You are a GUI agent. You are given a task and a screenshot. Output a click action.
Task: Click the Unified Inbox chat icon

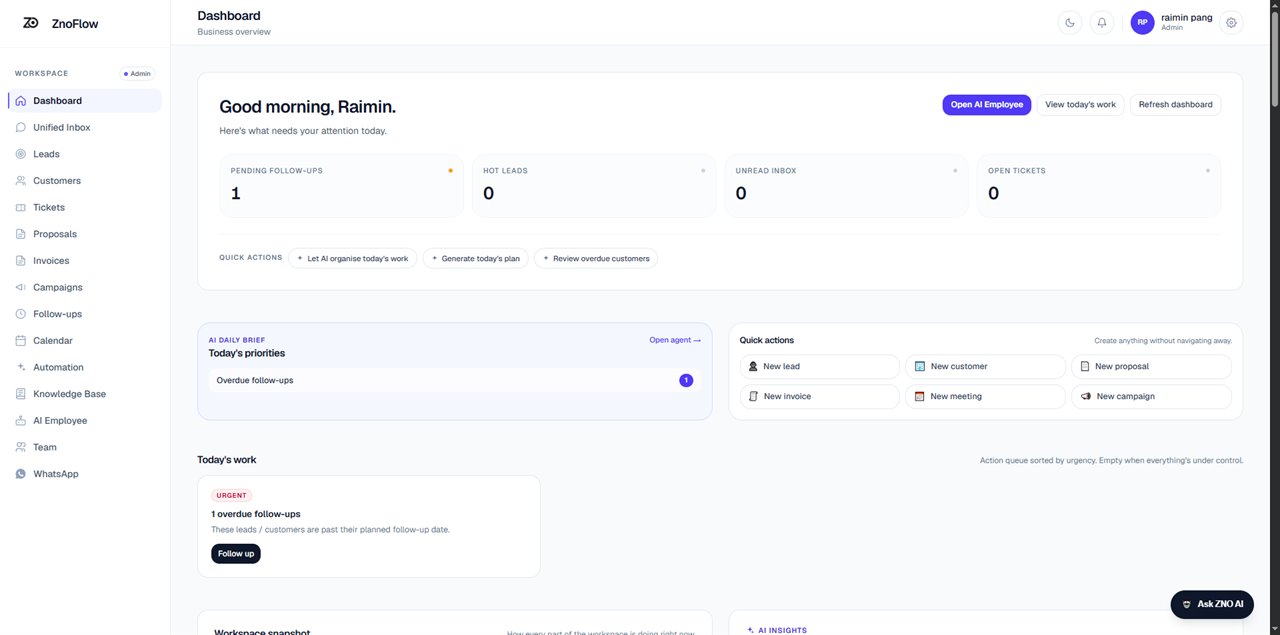tap(21, 127)
